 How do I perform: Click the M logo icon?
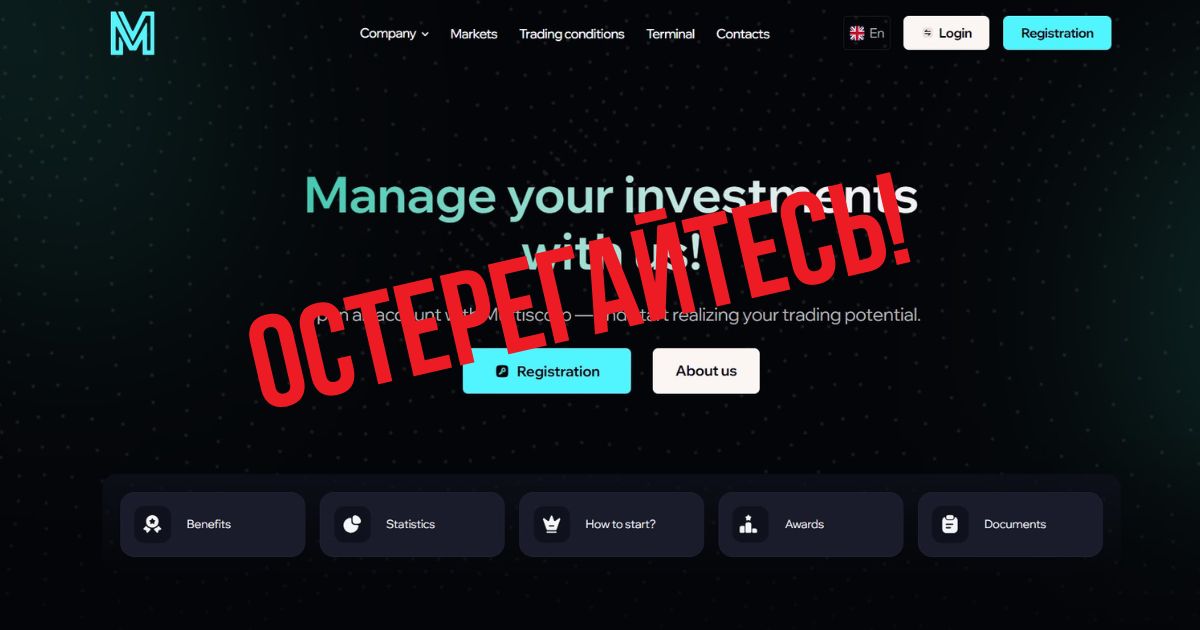132,33
